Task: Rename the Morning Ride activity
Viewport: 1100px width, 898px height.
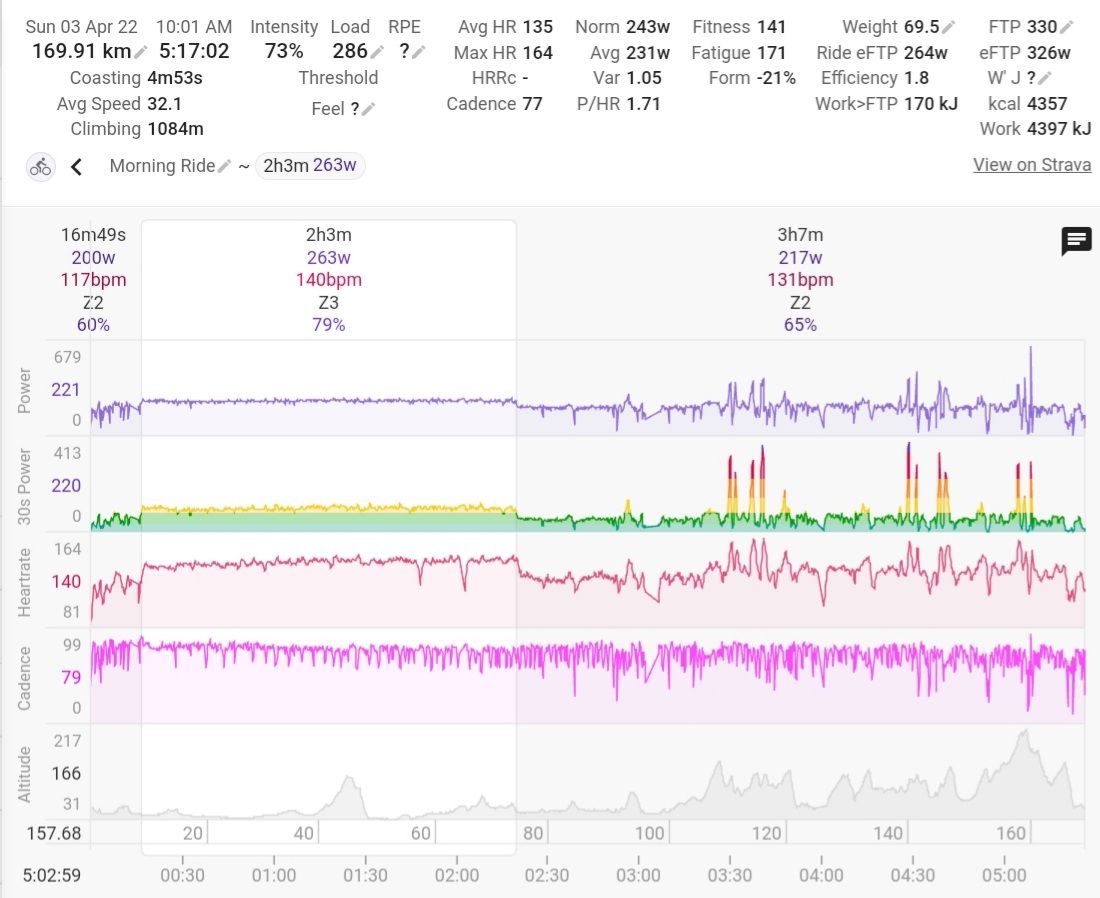Action: tap(224, 167)
